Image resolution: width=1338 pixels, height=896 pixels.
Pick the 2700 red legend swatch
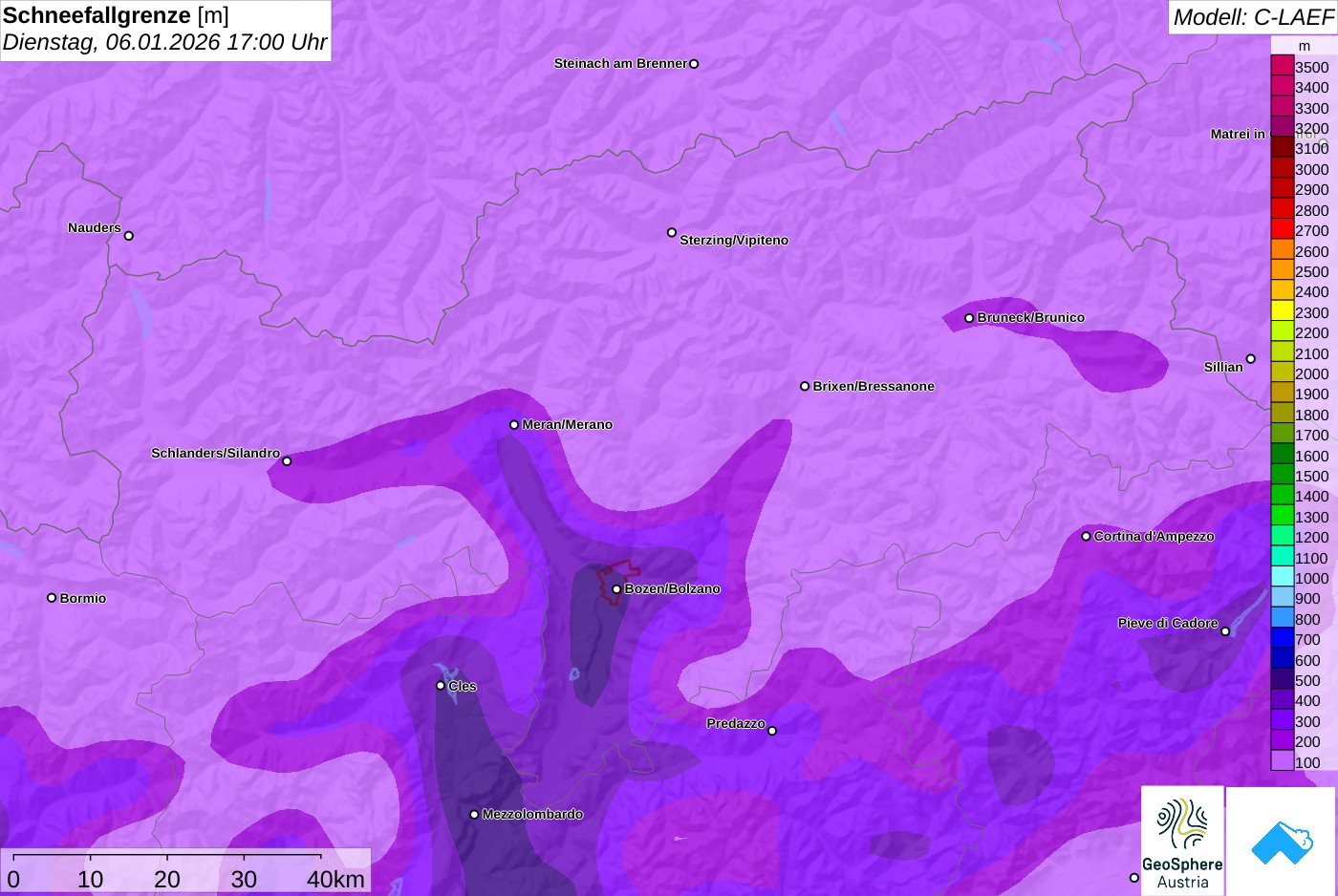(x=1283, y=230)
